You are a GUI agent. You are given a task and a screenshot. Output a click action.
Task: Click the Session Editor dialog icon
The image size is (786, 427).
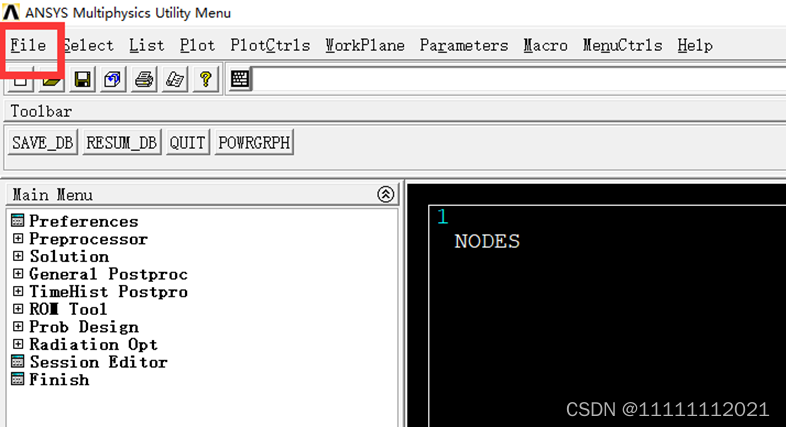click(18, 361)
